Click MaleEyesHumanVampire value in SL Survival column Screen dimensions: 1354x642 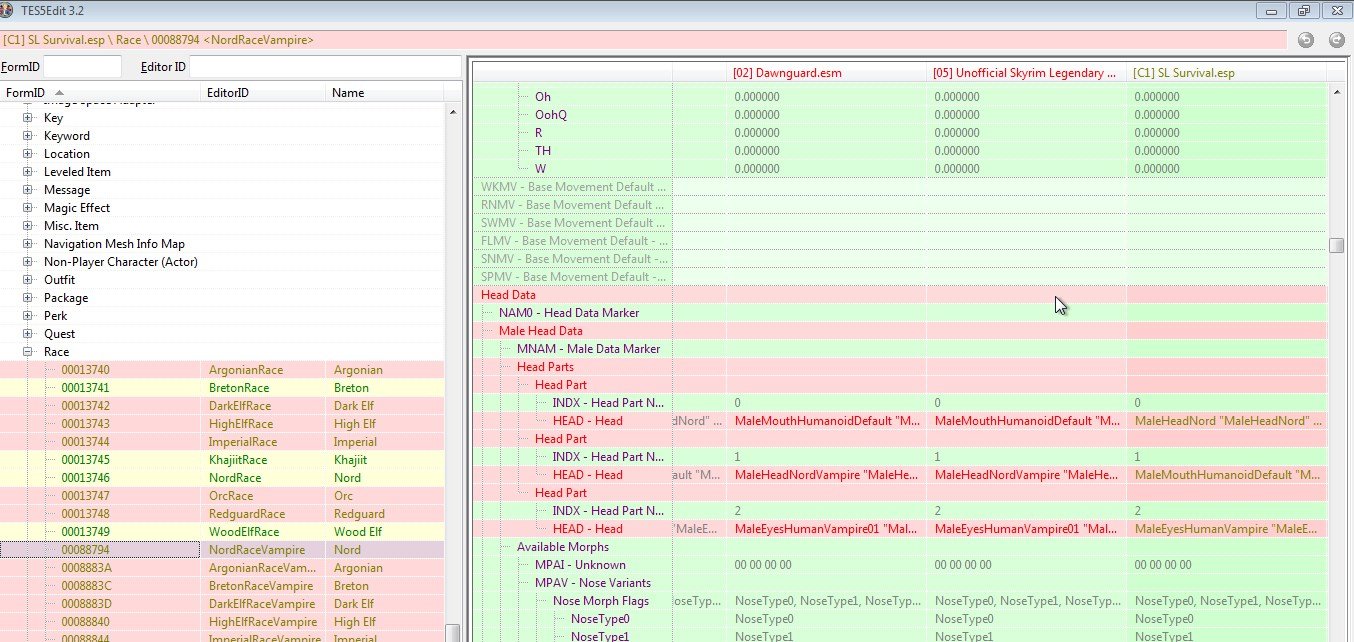(x=1226, y=529)
